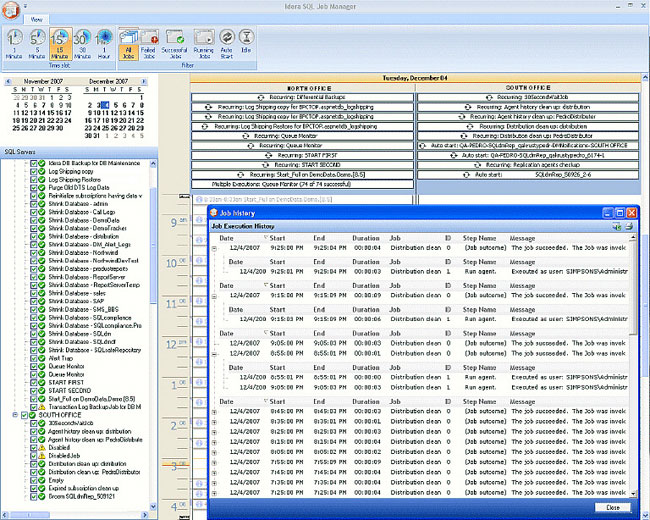The width and height of the screenshot is (650, 520).
Task: Select the 1 Minute time slot
Action: pyautogui.click(x=15, y=44)
